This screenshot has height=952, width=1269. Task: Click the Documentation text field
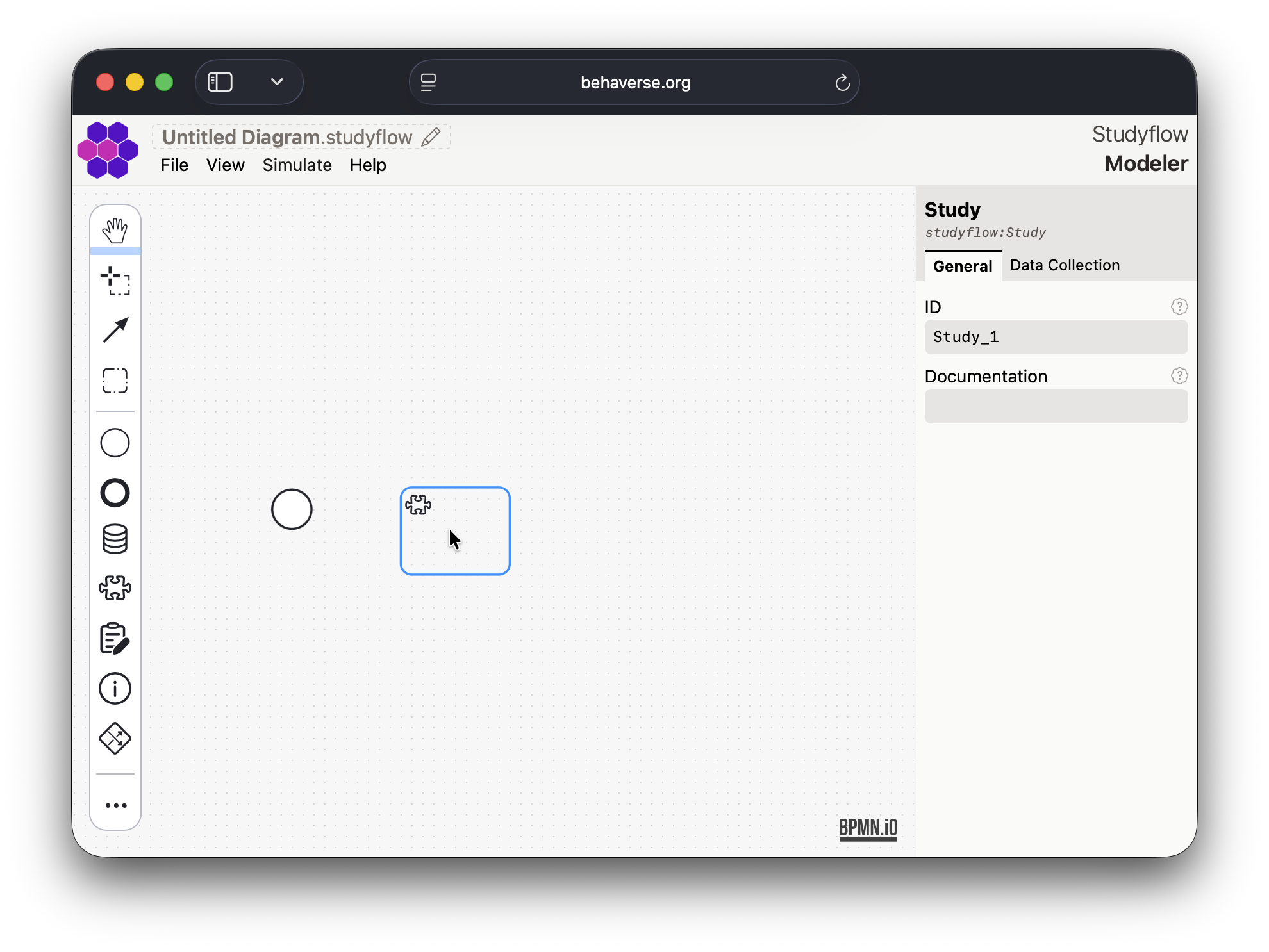click(x=1056, y=406)
